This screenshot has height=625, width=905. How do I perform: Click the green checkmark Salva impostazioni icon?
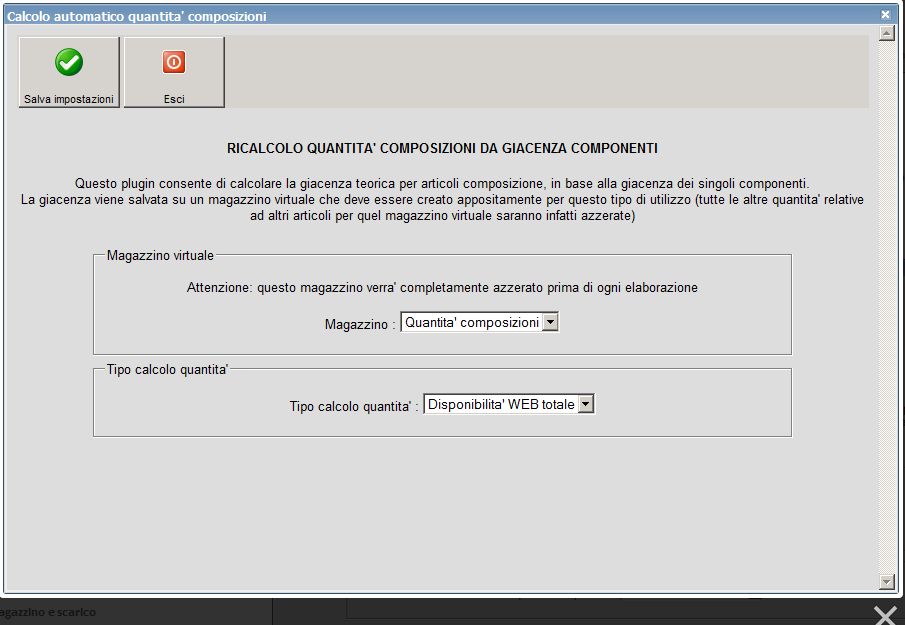(69, 62)
